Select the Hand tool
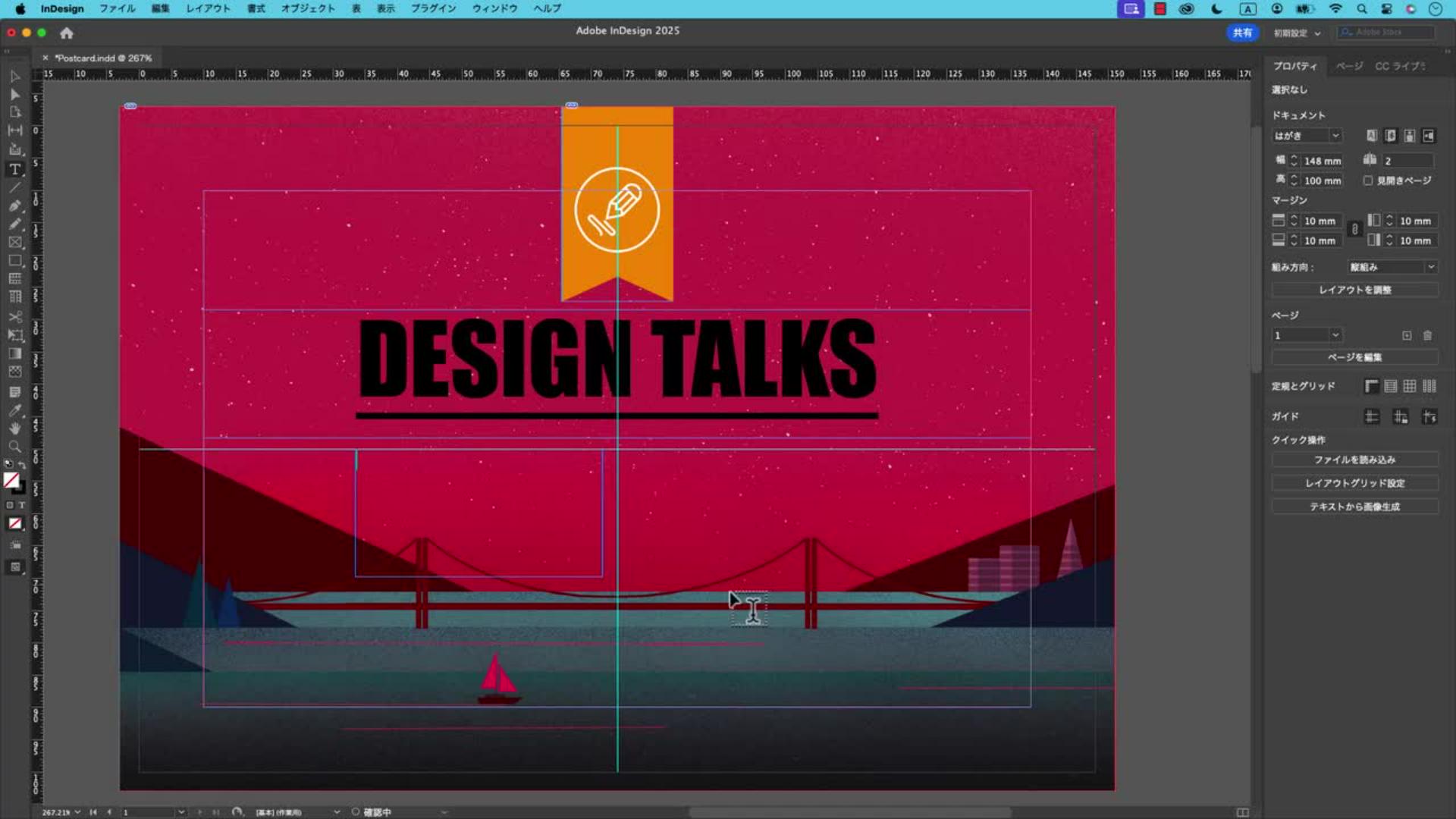The width and height of the screenshot is (1456, 819). 14,428
